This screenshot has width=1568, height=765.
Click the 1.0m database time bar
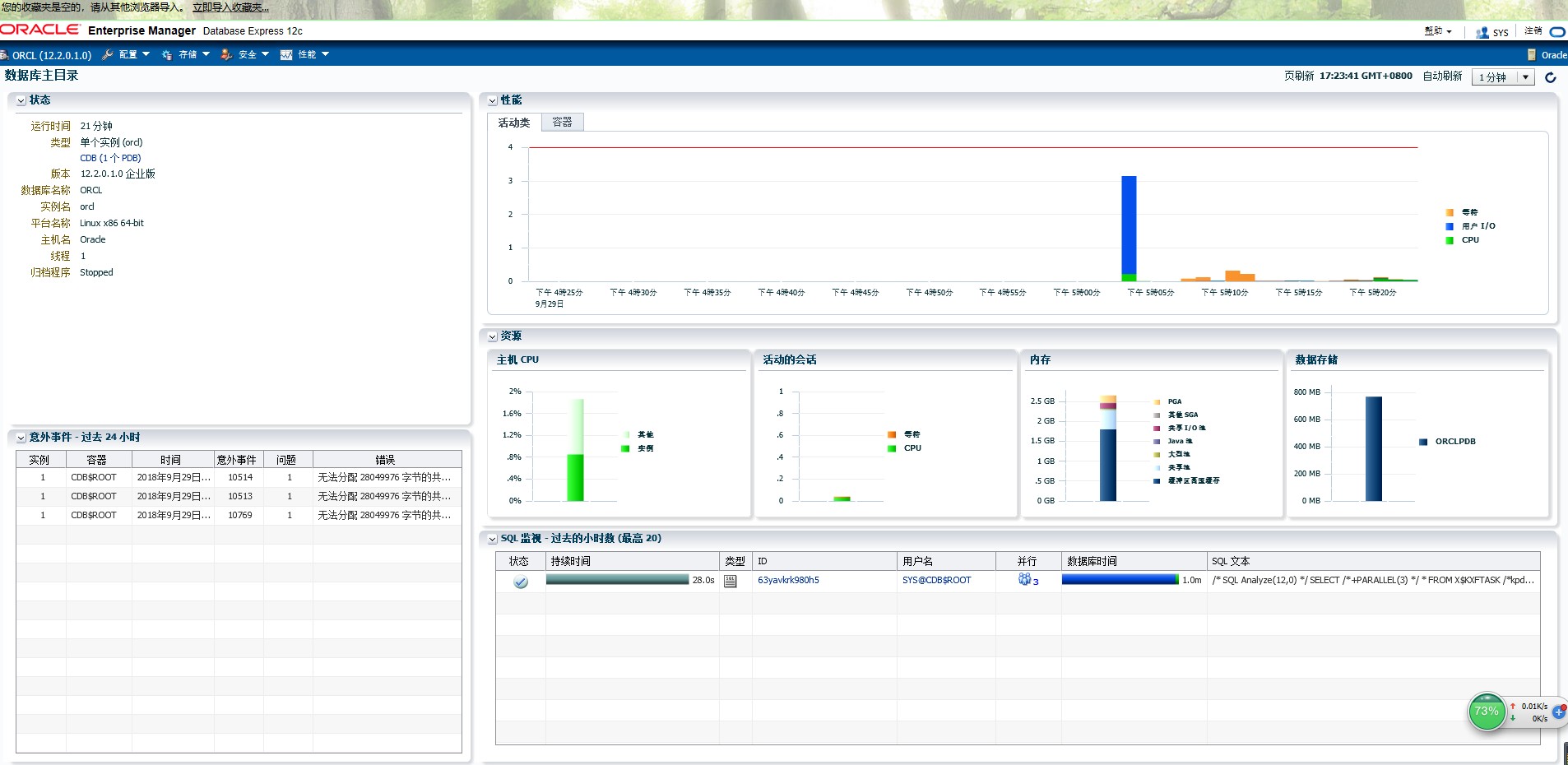[1120, 579]
